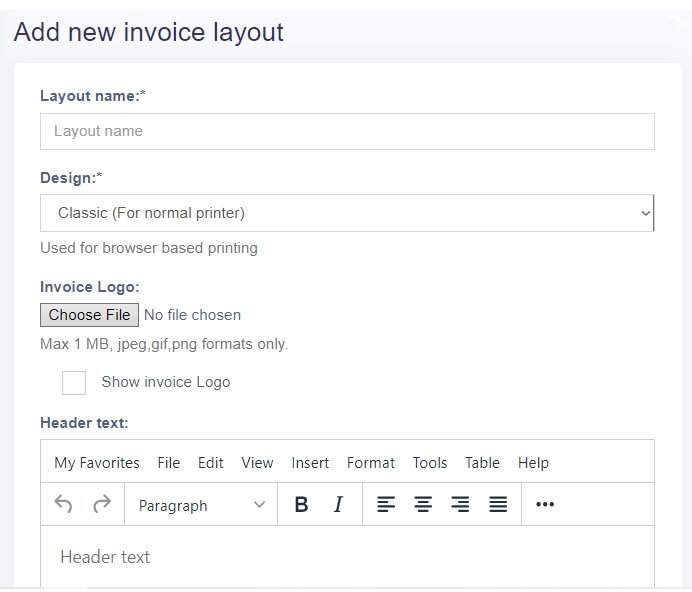This screenshot has width=692, height=592.
Task: Open the Insert menu
Action: [310, 463]
